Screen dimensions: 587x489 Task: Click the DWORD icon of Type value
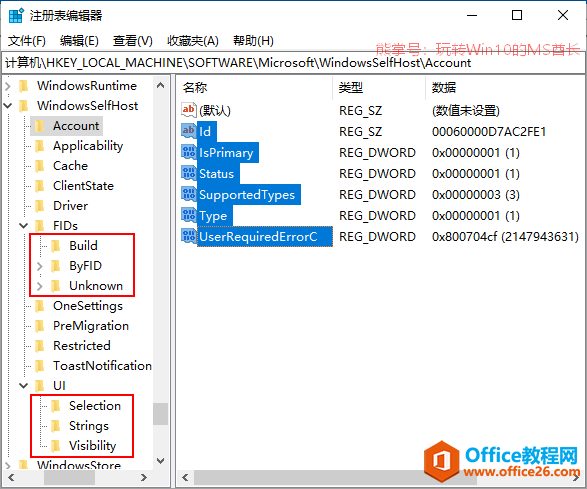coord(189,215)
